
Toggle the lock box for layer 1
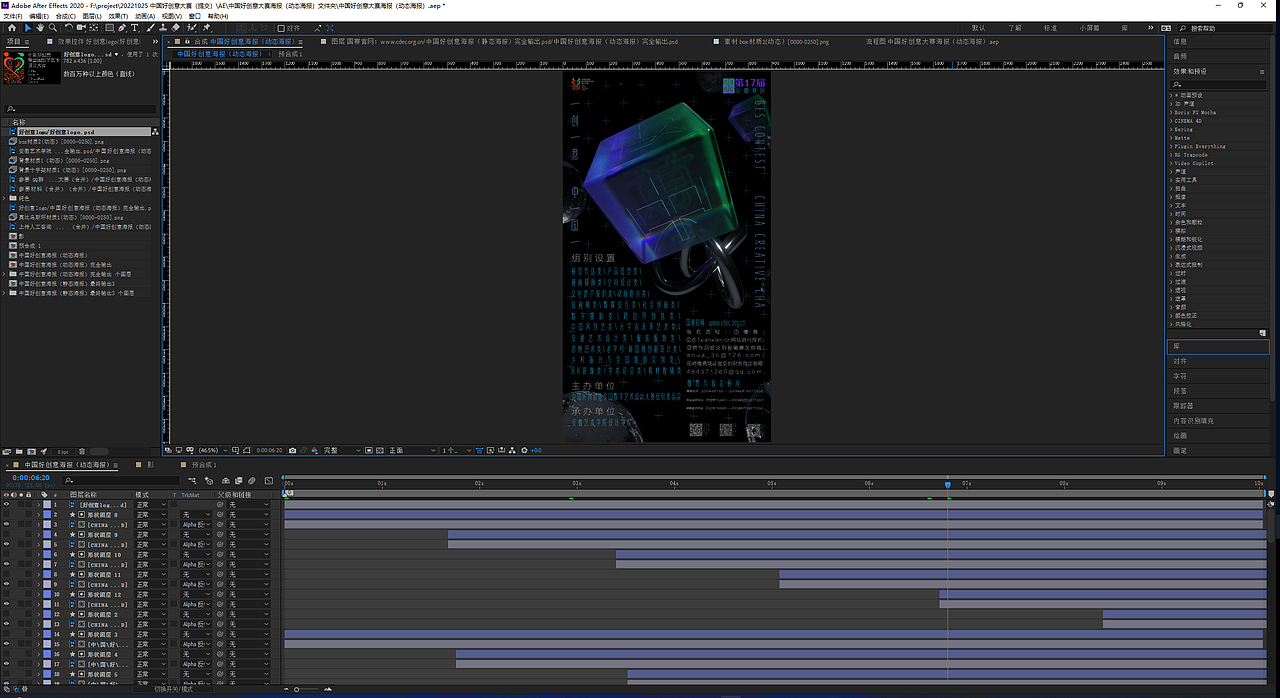click(x=28, y=505)
